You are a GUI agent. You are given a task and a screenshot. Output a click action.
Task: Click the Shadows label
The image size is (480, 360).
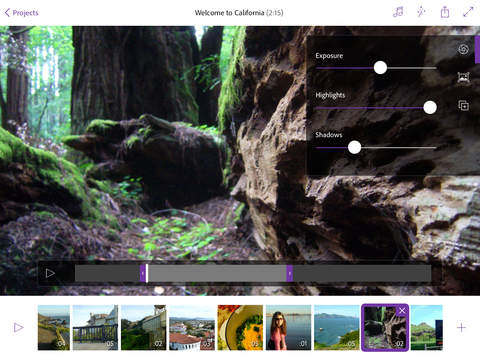point(329,135)
